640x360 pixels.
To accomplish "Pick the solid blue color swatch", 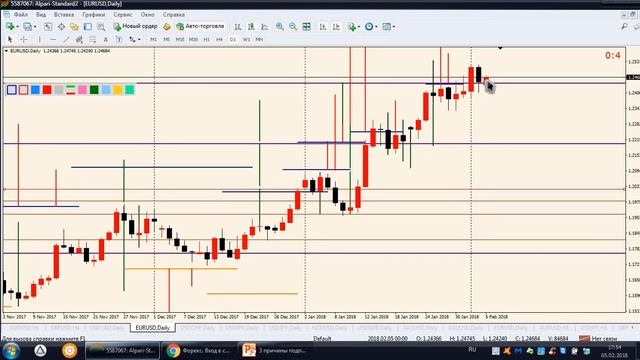I will click(36, 90).
